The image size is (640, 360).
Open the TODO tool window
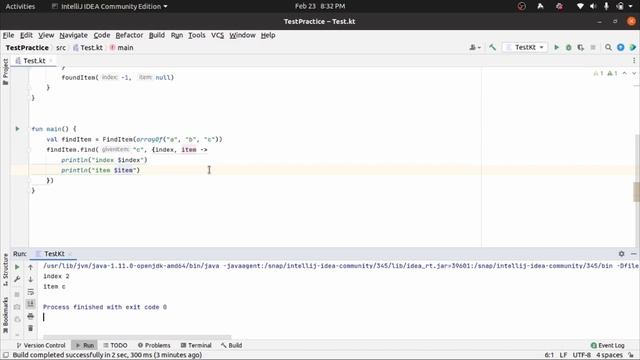pyautogui.click(x=115, y=345)
